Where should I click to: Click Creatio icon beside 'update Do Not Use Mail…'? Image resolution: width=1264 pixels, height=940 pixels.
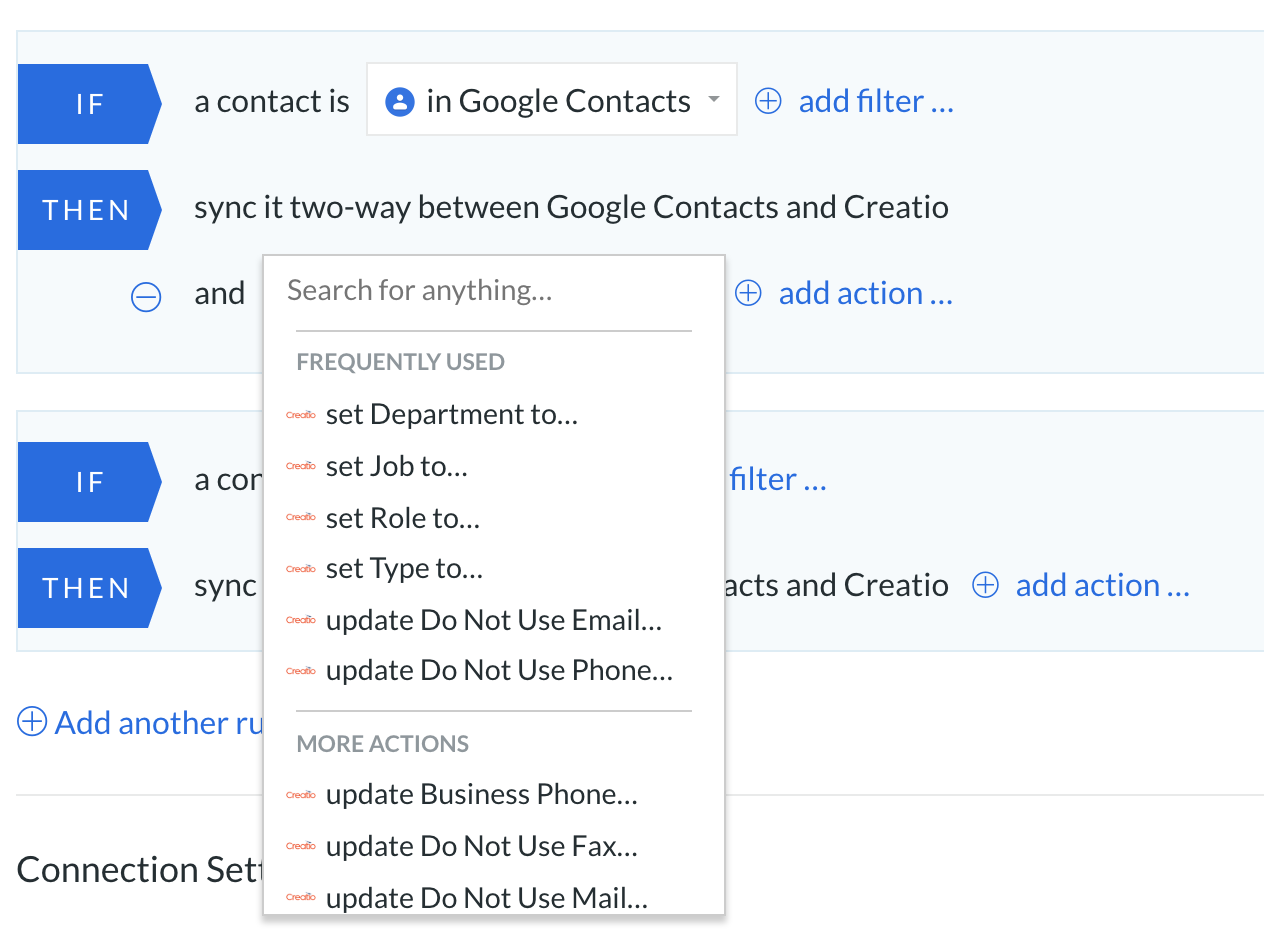point(301,898)
